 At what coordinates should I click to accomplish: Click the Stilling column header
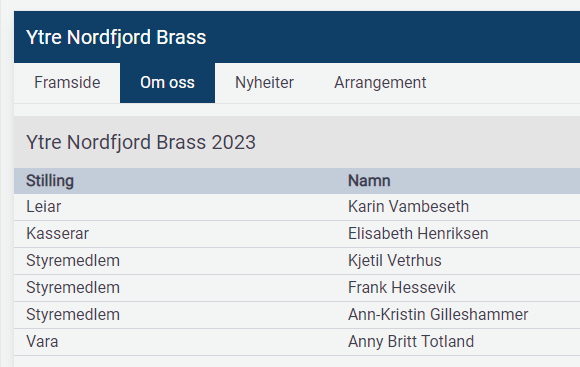(x=50, y=181)
